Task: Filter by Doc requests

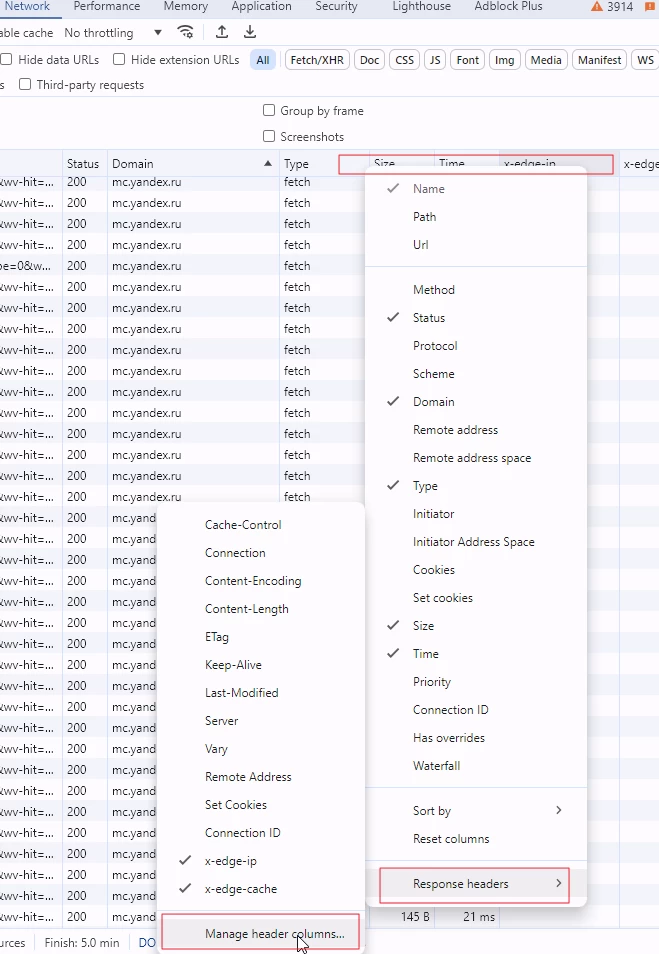Action: (x=369, y=60)
